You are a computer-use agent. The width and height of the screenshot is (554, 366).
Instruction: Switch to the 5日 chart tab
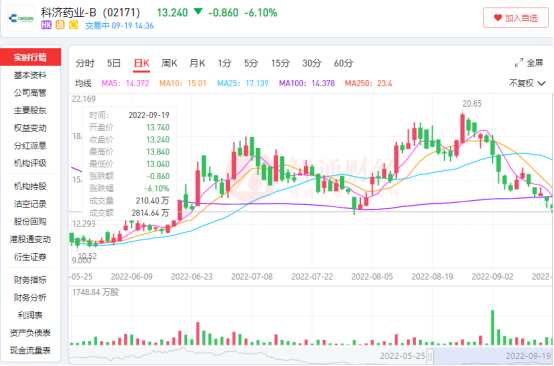114,63
